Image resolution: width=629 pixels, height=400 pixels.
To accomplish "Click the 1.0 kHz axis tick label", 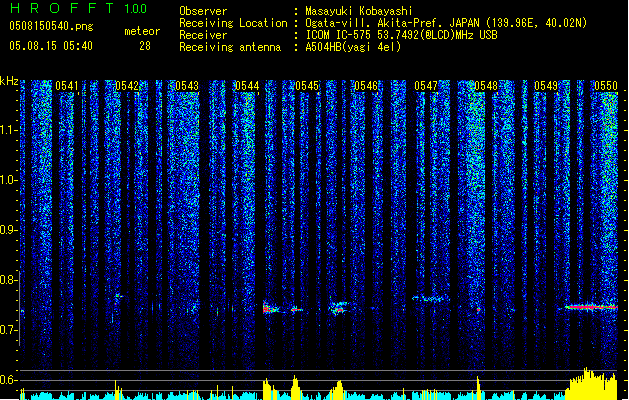I will pyautogui.click(x=8, y=180).
